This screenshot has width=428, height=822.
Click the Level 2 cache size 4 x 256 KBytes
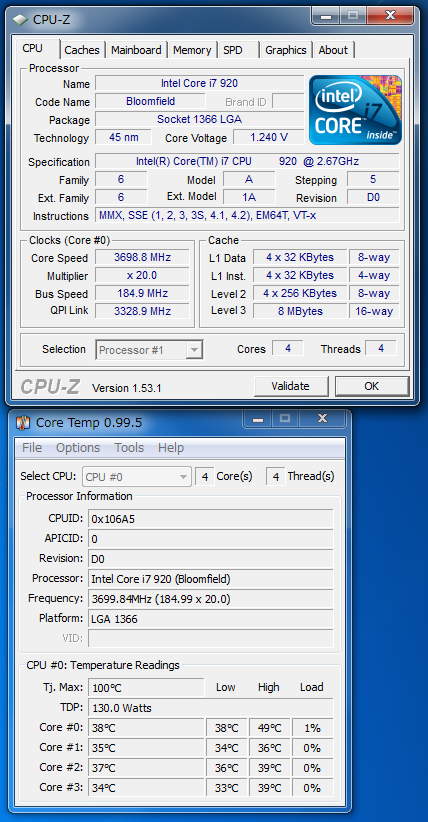coord(300,293)
